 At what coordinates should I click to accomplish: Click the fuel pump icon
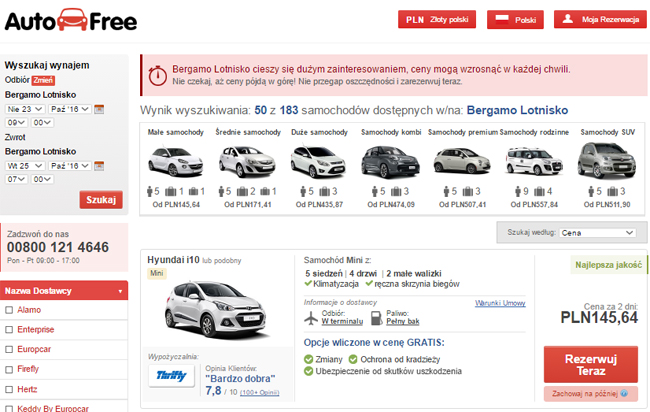[x=376, y=318]
